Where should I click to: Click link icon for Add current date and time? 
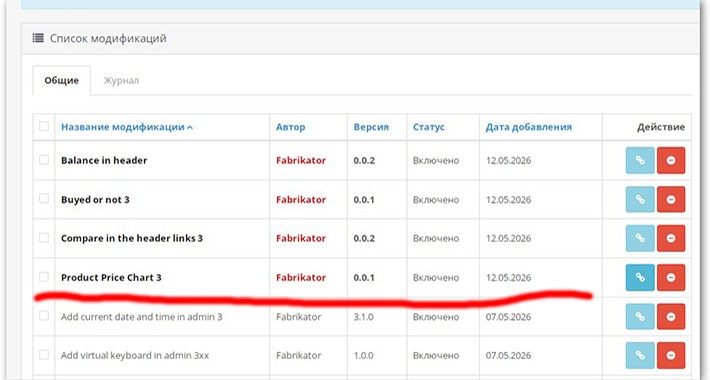pyautogui.click(x=640, y=317)
